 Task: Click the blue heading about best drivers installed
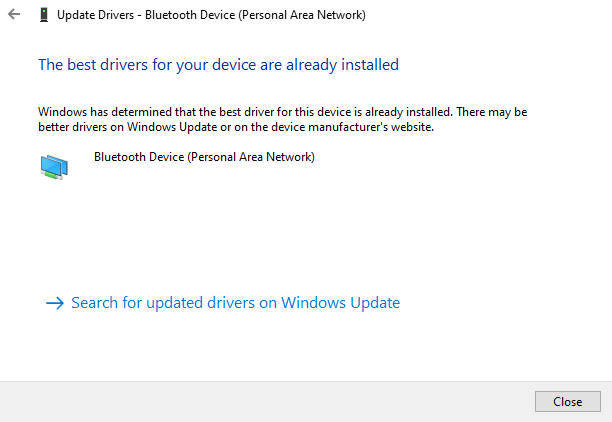tap(219, 65)
